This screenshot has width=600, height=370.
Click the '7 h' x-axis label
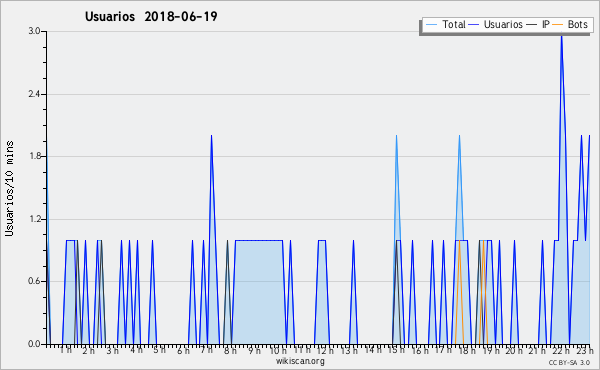[207, 350]
